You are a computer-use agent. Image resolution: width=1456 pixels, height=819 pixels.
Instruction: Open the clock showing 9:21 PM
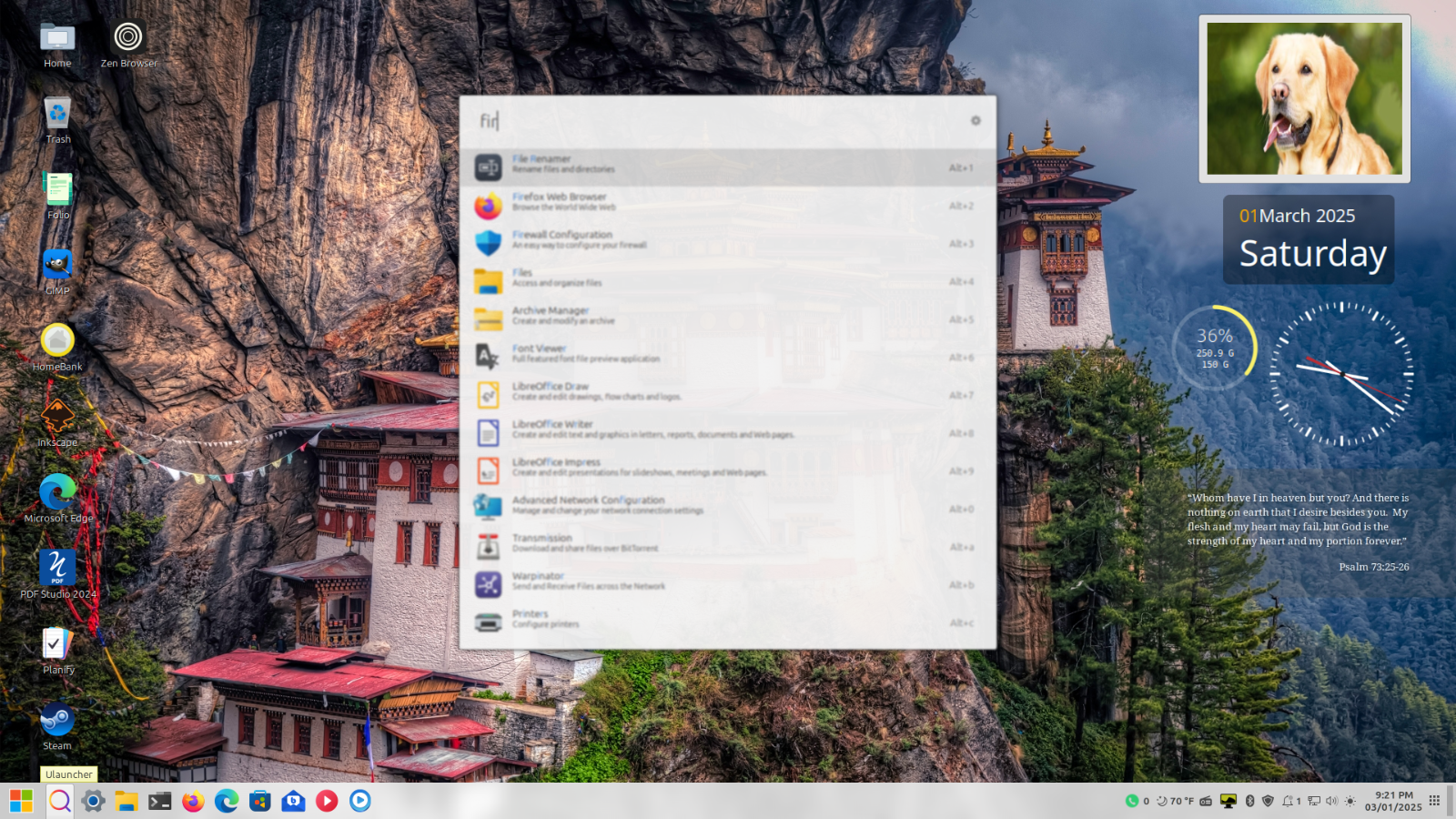[x=1393, y=801]
